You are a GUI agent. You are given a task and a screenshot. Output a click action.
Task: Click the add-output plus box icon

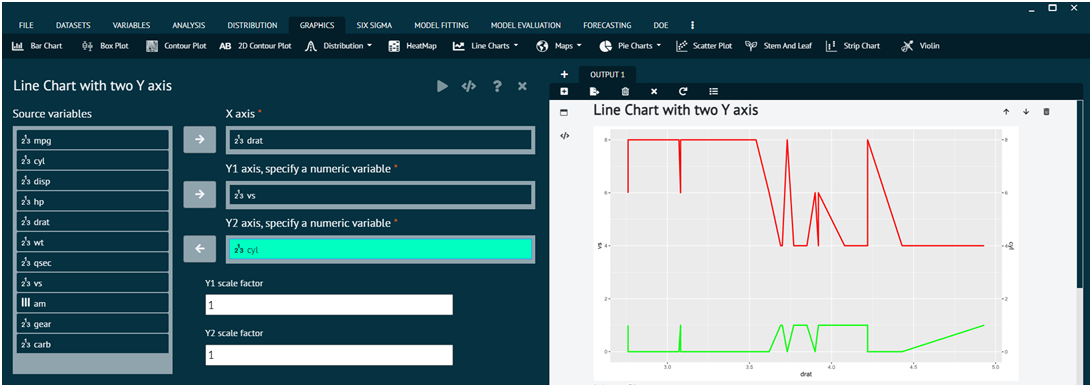pyautogui.click(x=564, y=91)
